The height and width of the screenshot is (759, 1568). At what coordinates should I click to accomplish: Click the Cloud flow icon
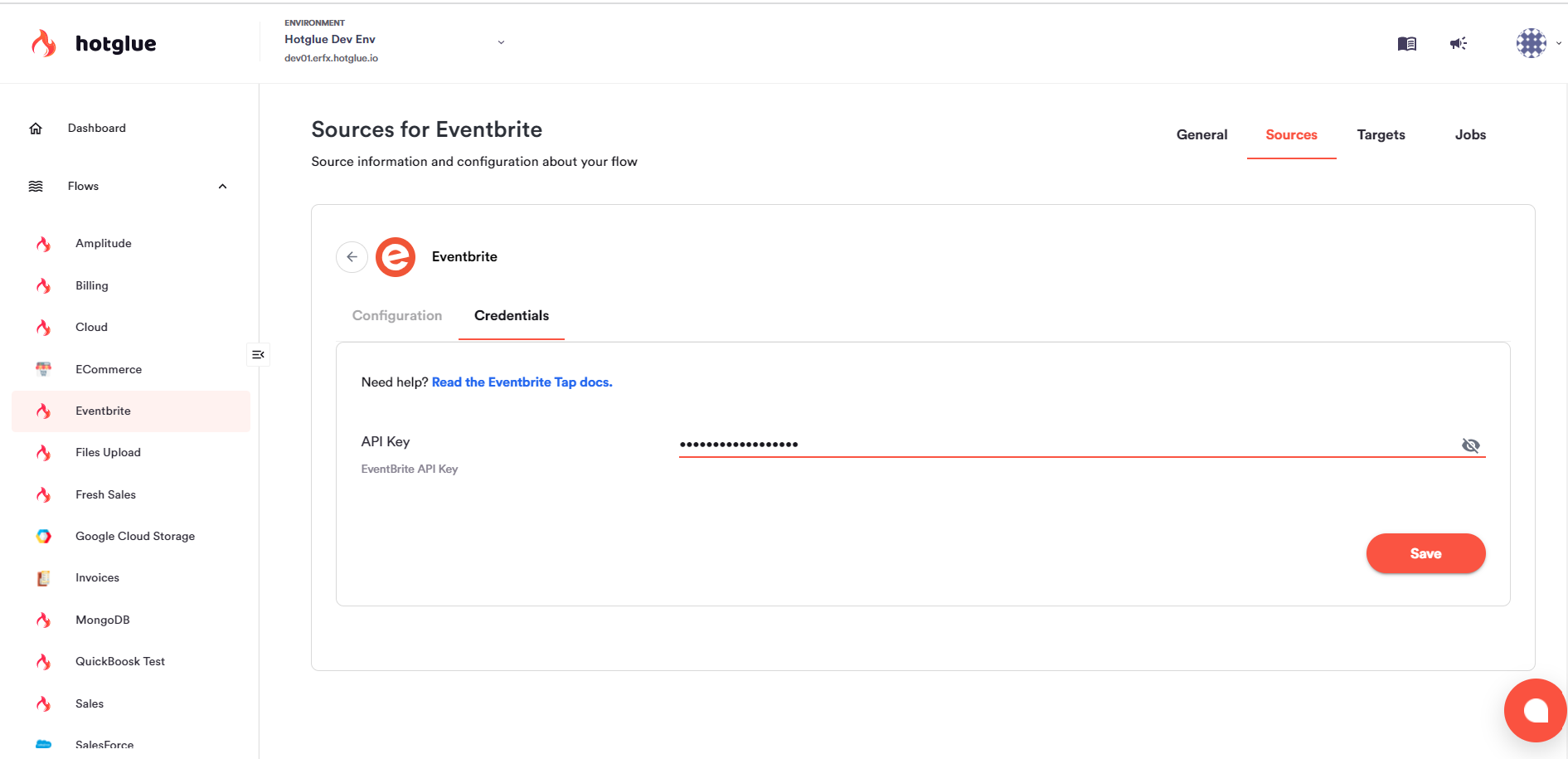(44, 328)
